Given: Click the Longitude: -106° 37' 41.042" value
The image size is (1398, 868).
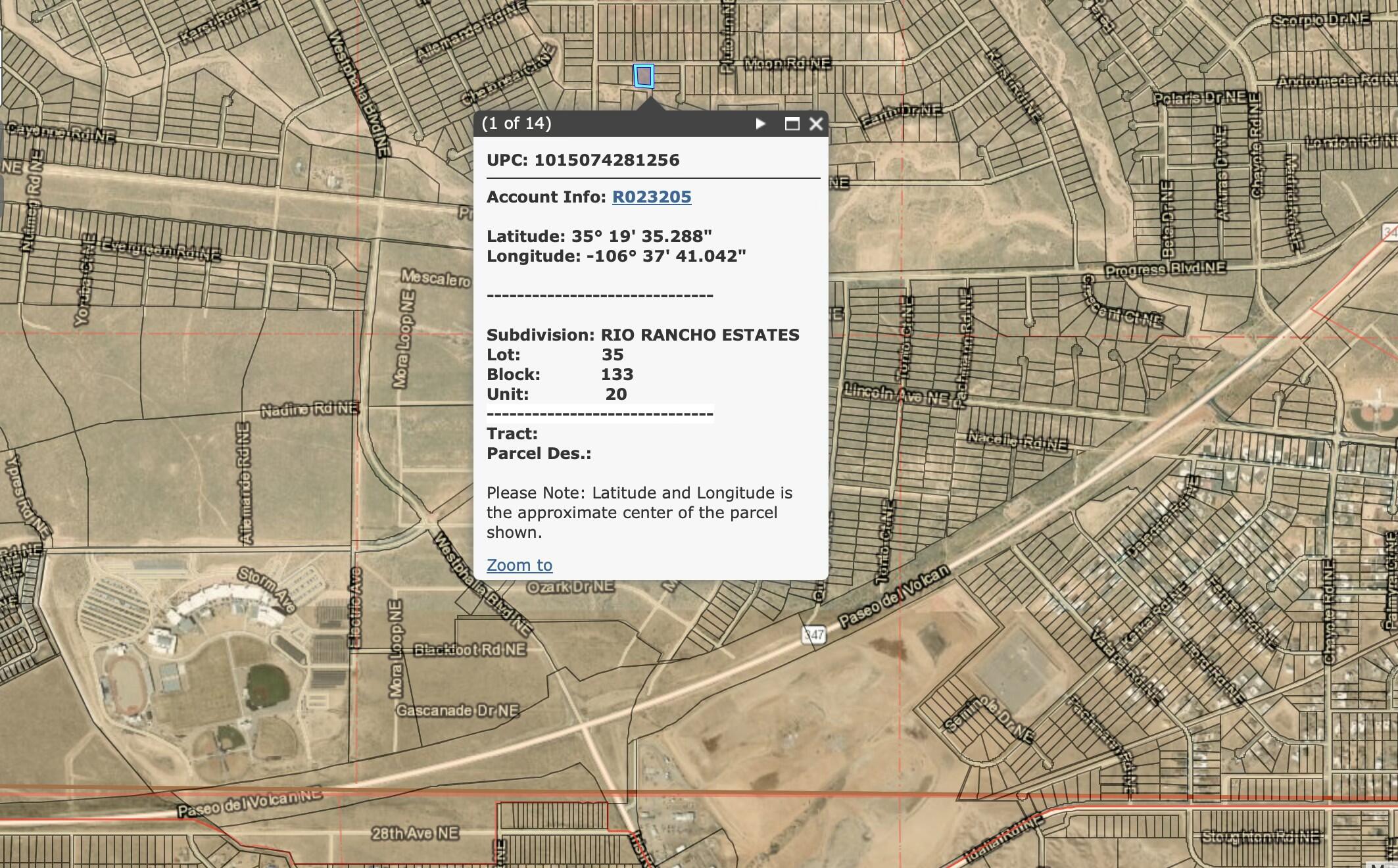Looking at the screenshot, I should [617, 256].
